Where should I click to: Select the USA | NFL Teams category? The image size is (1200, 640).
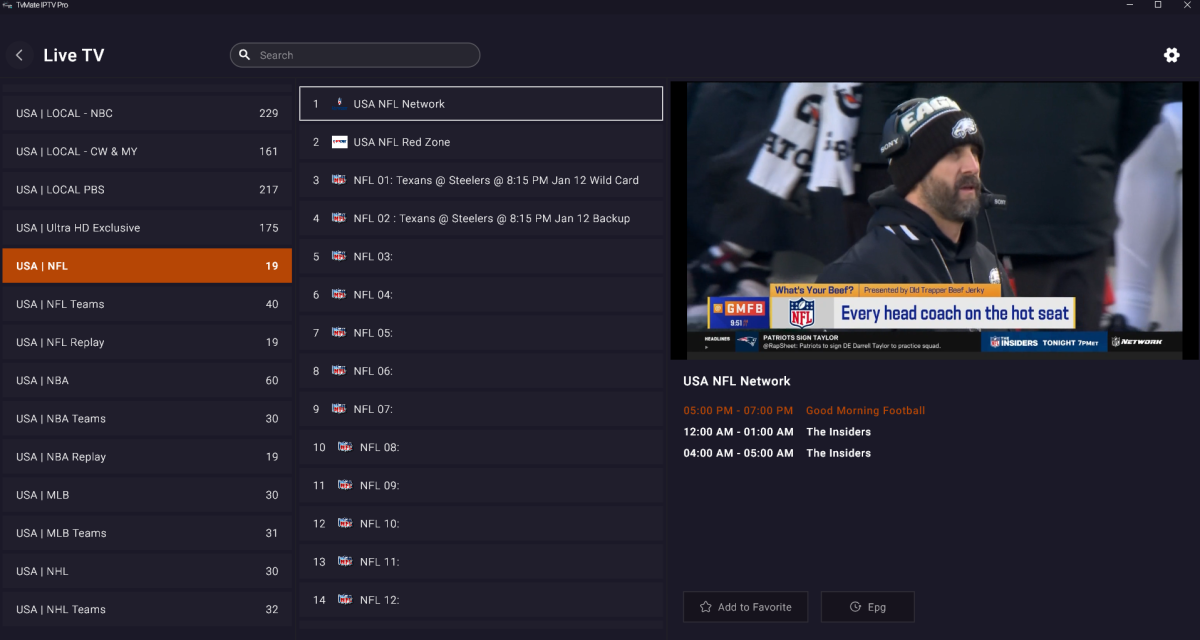[x=147, y=304]
